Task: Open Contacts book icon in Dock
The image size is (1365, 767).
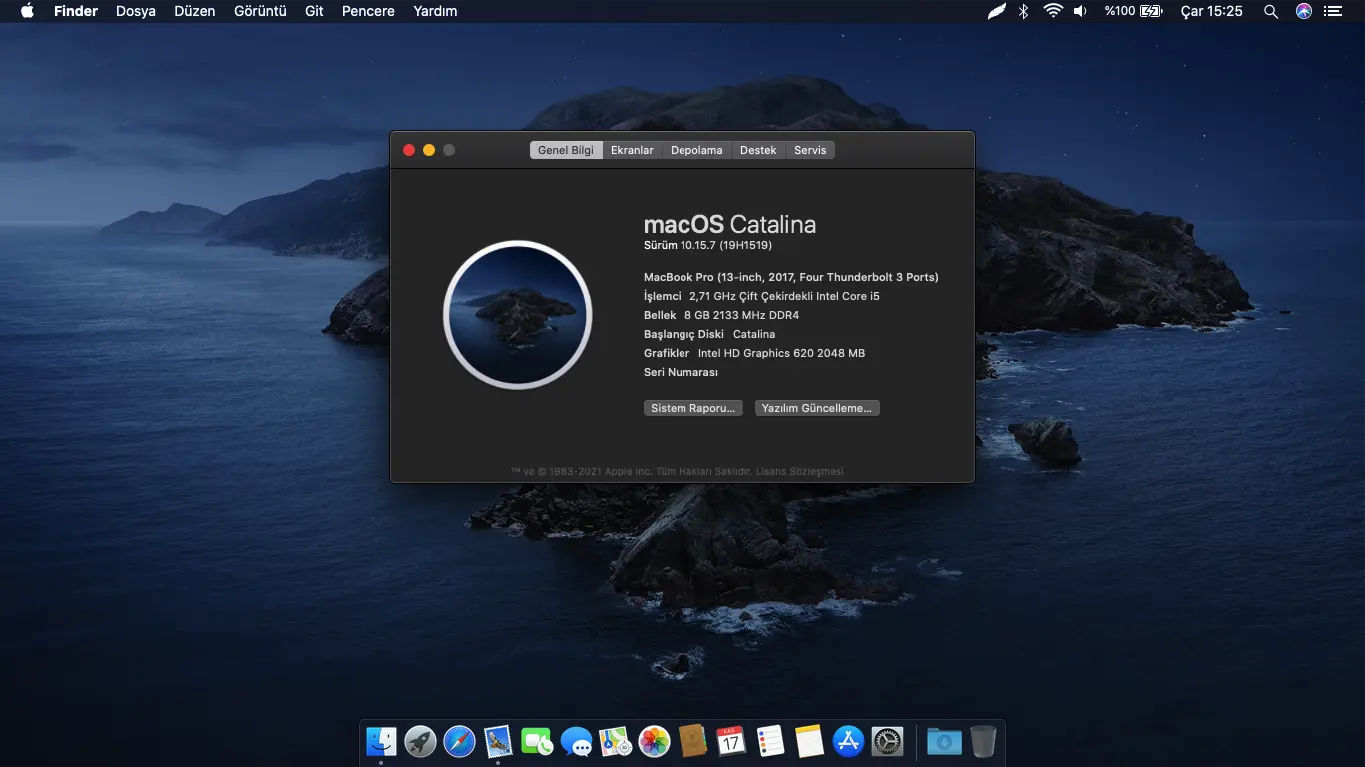Action: click(693, 741)
